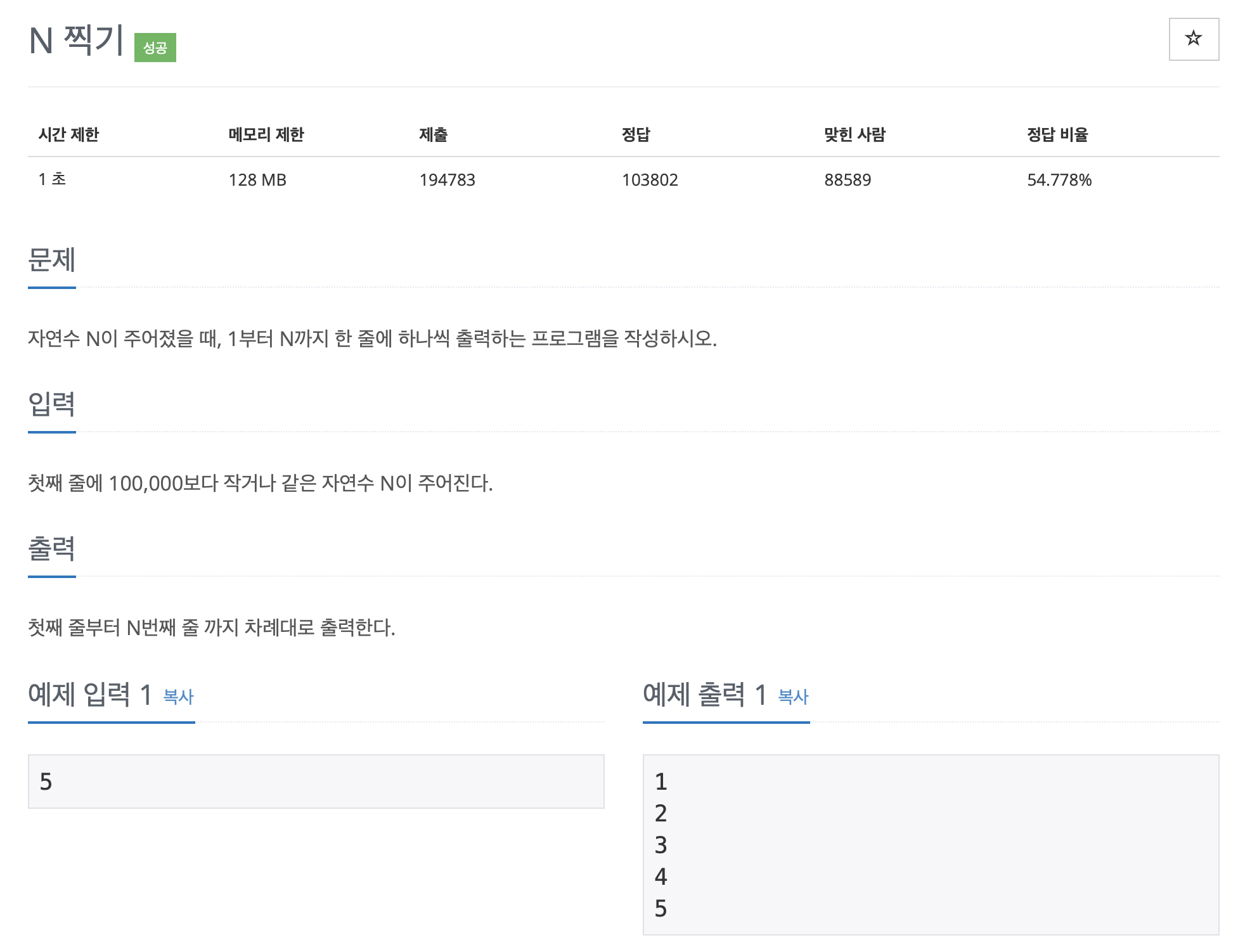Click the green 성공 status badge
The width and height of the screenshot is (1245, 952).
pos(155,48)
